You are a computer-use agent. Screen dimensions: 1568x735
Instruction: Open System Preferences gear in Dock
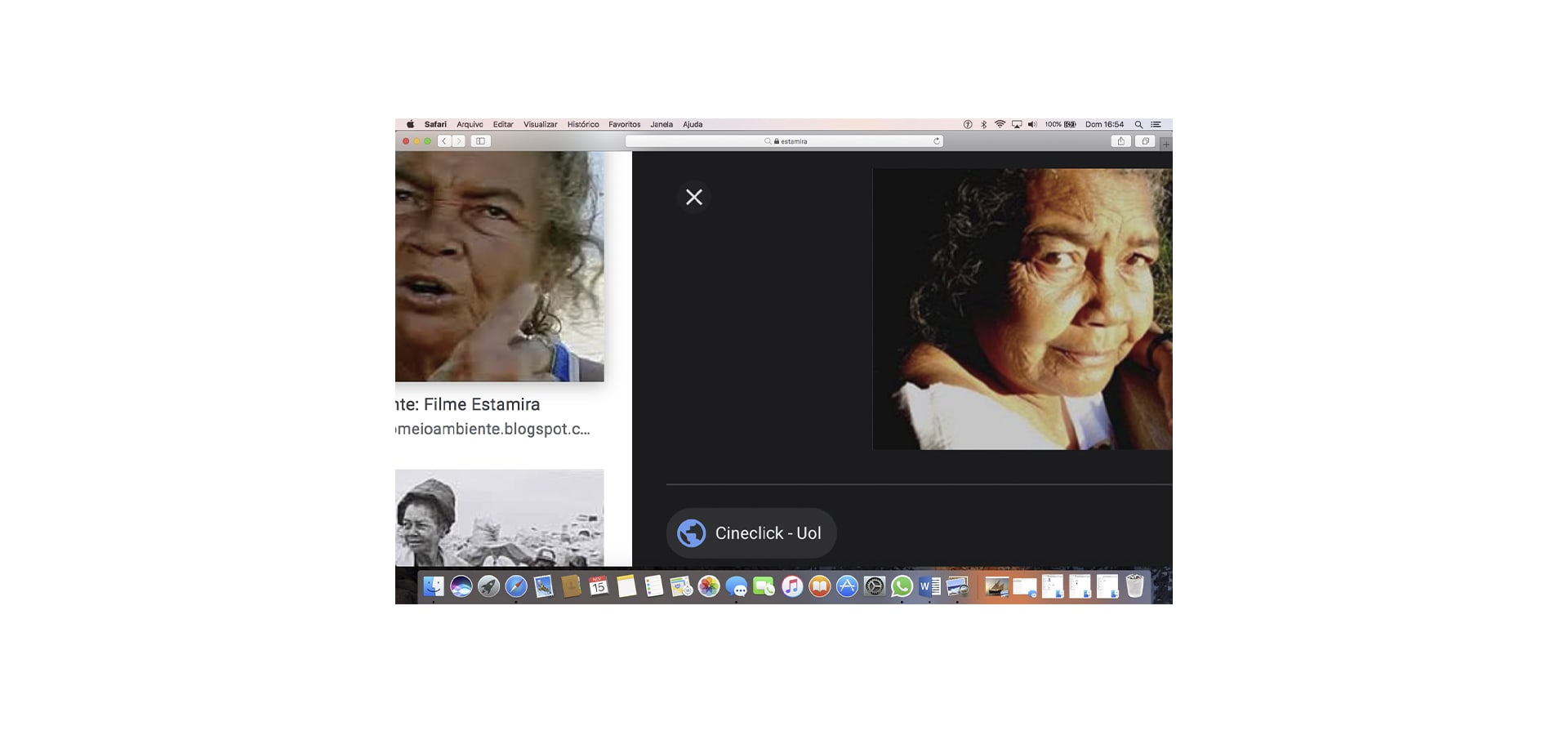coord(875,586)
